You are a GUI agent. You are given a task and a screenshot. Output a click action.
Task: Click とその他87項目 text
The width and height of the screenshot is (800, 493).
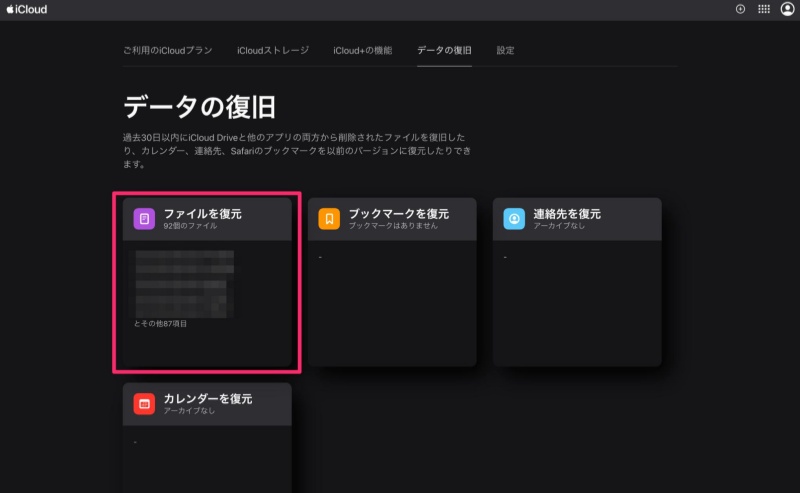(x=160, y=324)
